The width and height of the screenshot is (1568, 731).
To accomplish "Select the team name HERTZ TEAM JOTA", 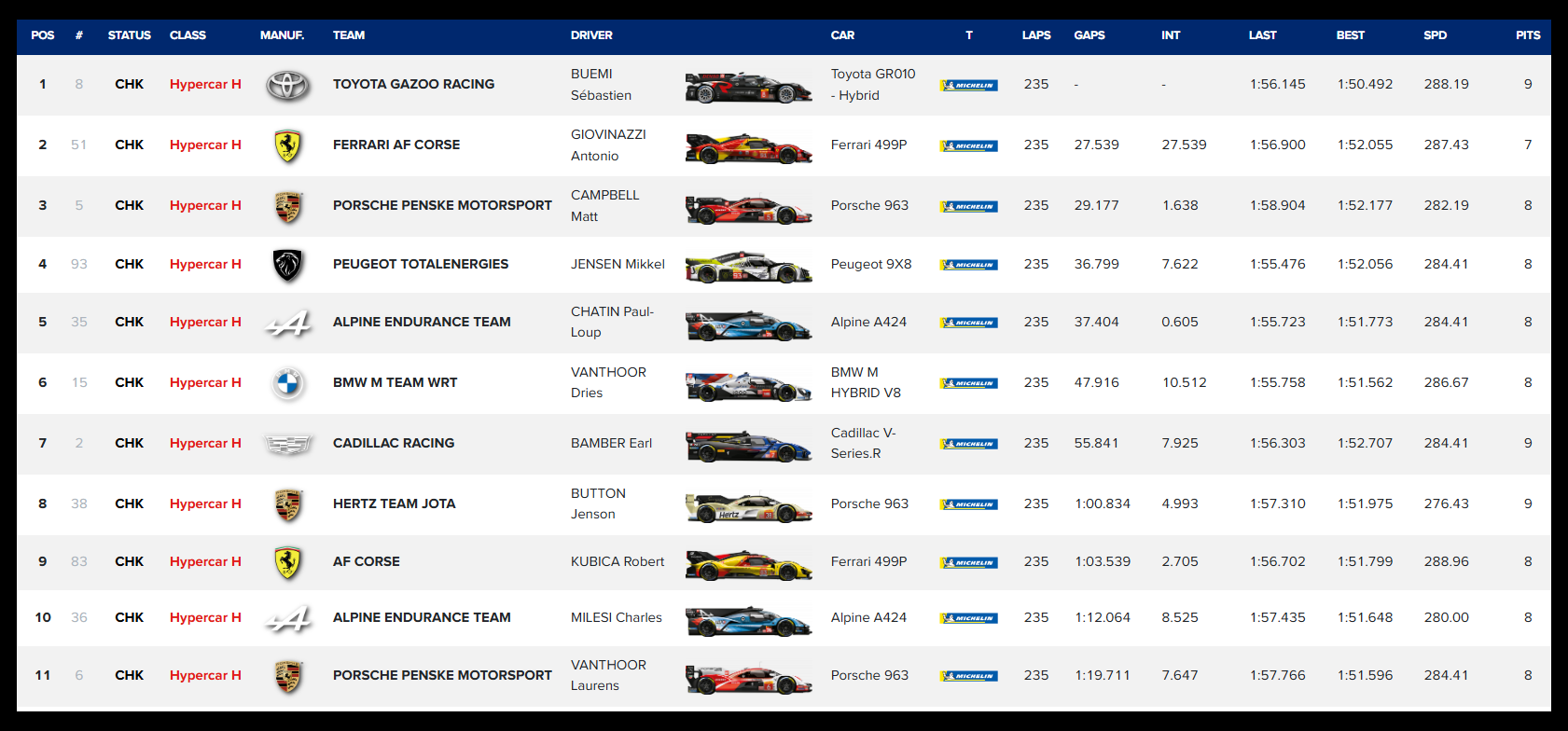I will [x=395, y=504].
